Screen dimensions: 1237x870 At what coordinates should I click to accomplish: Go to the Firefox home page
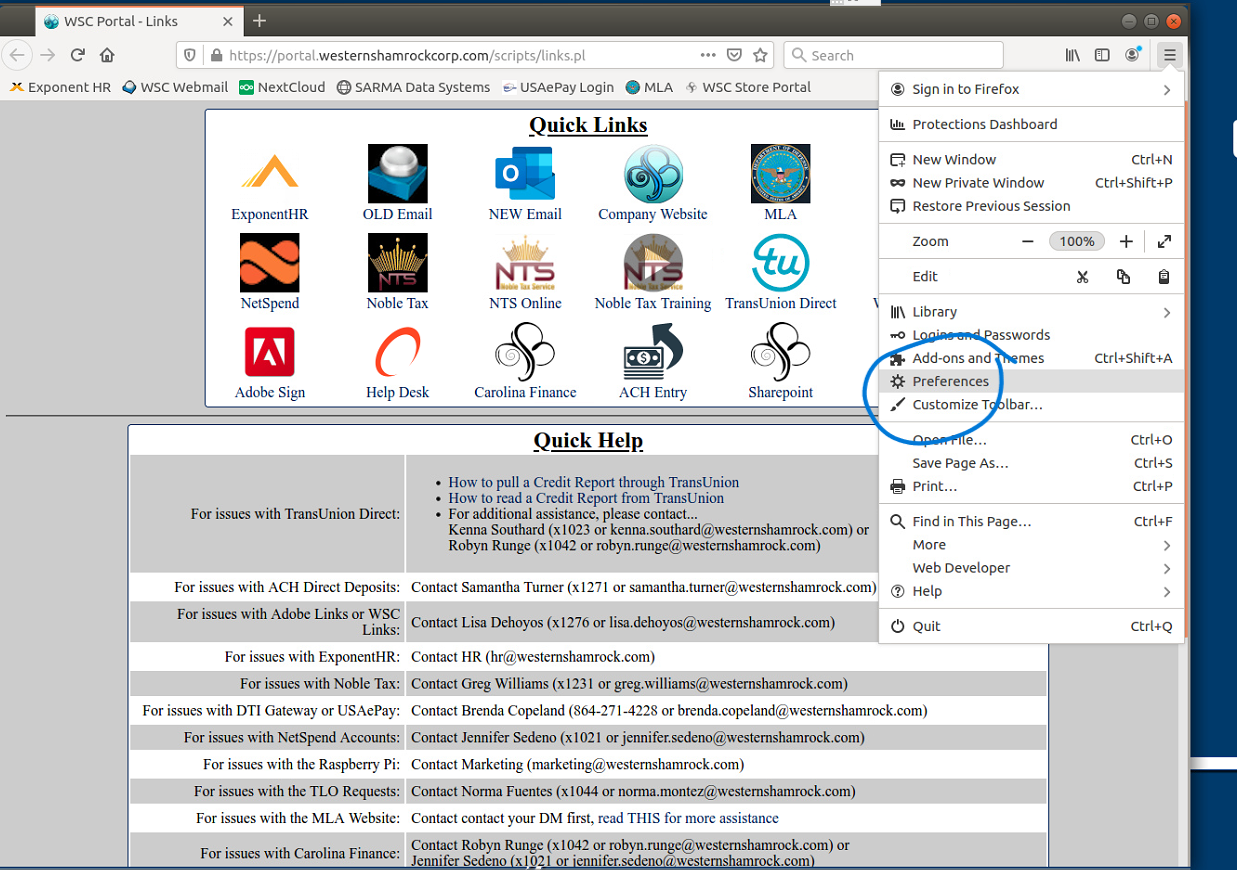tap(107, 55)
